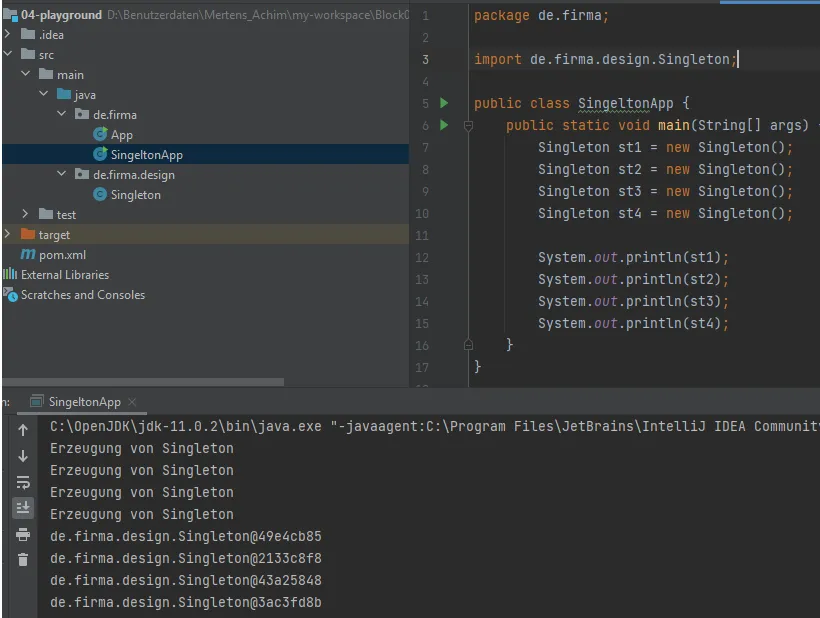Select the App class in tree
The image size is (820, 618).
pos(121,135)
